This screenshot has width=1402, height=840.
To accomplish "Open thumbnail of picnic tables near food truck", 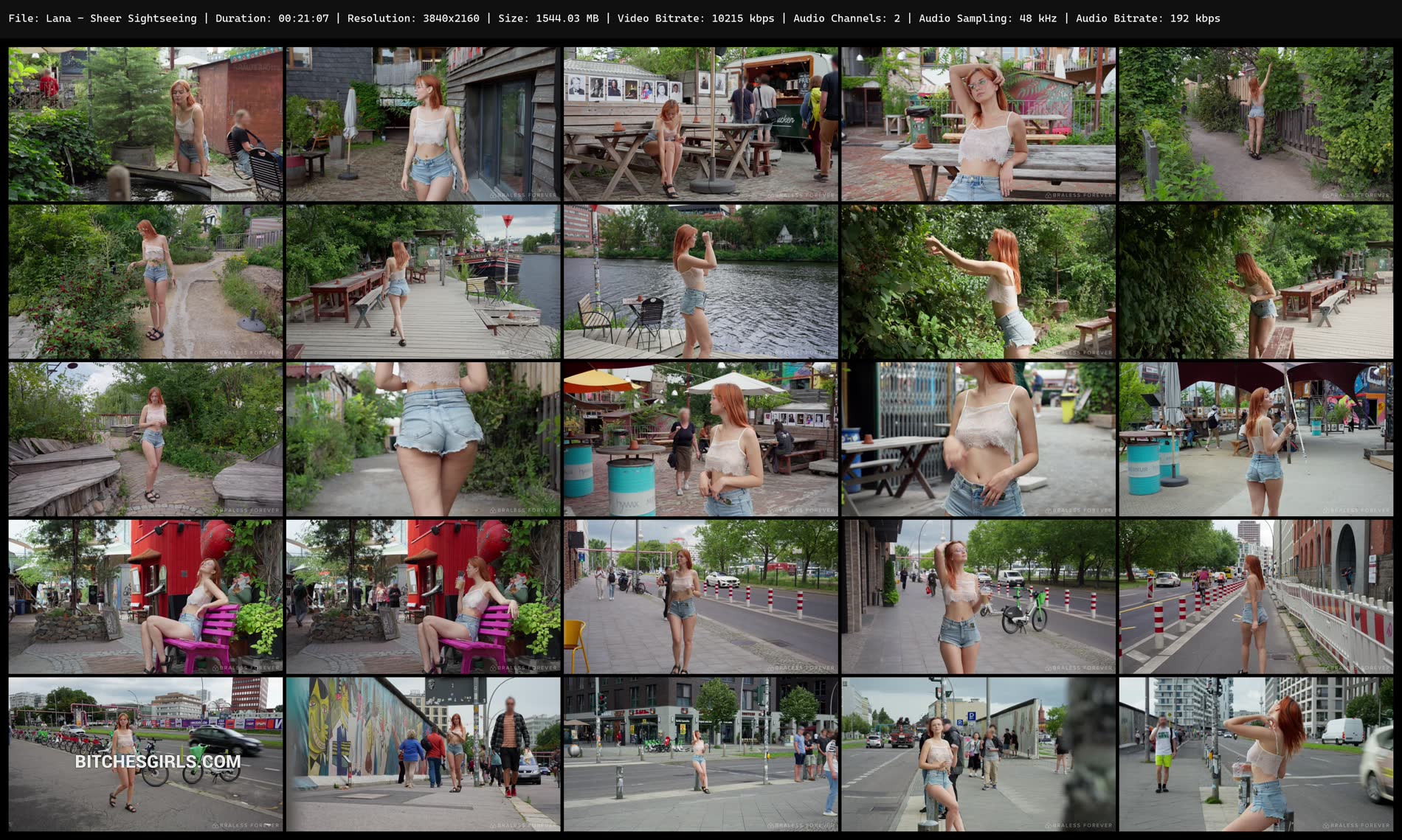I will (x=700, y=124).
